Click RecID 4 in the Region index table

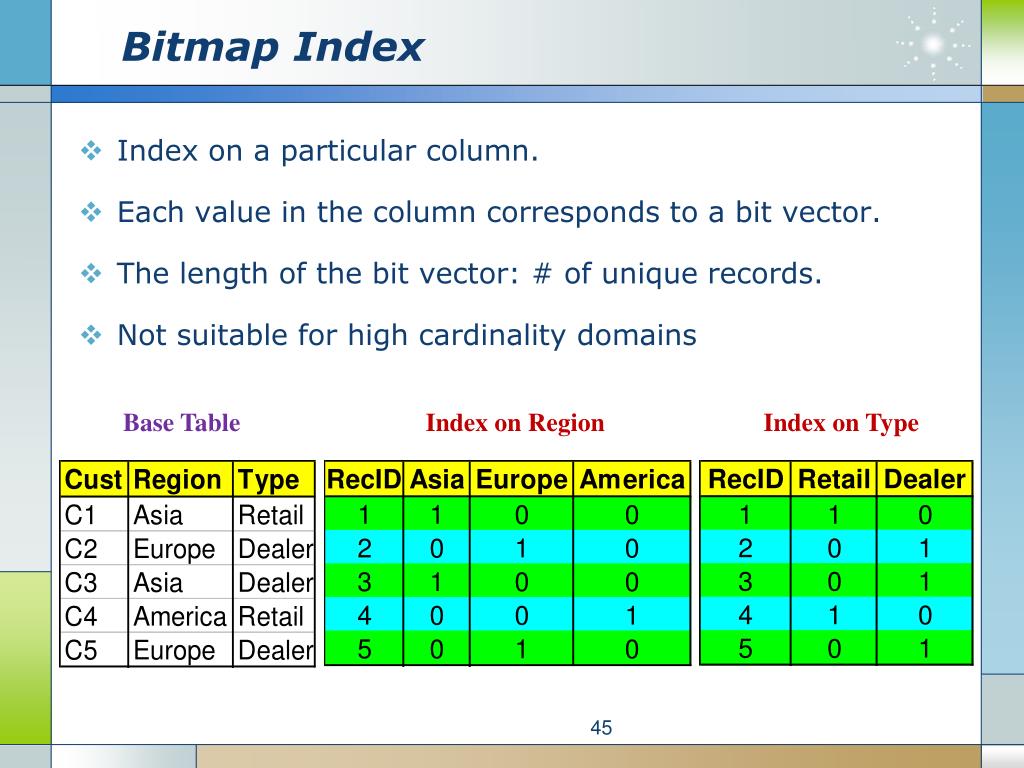[364, 615]
